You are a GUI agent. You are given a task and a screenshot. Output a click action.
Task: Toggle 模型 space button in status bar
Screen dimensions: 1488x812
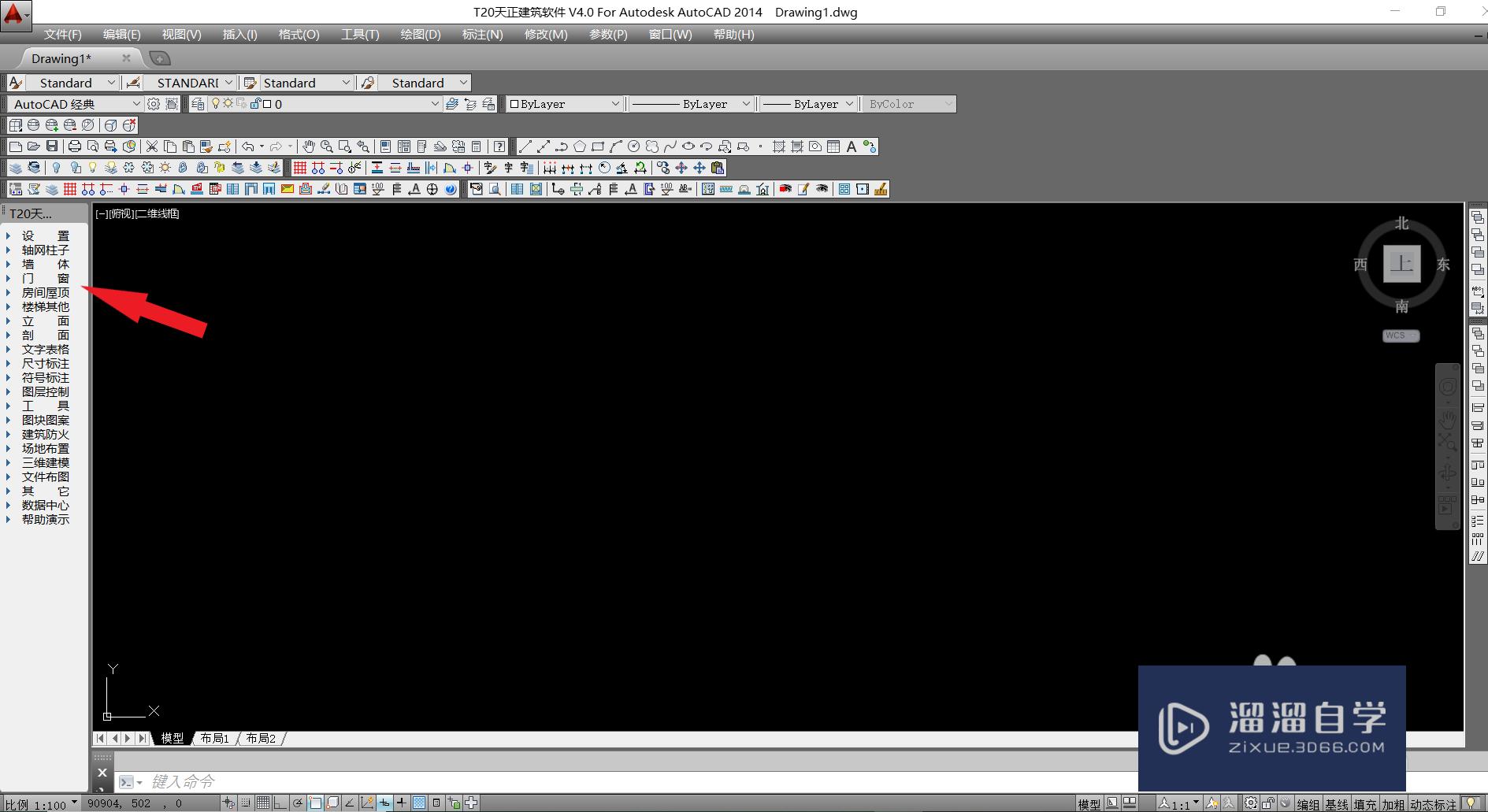(x=1089, y=804)
